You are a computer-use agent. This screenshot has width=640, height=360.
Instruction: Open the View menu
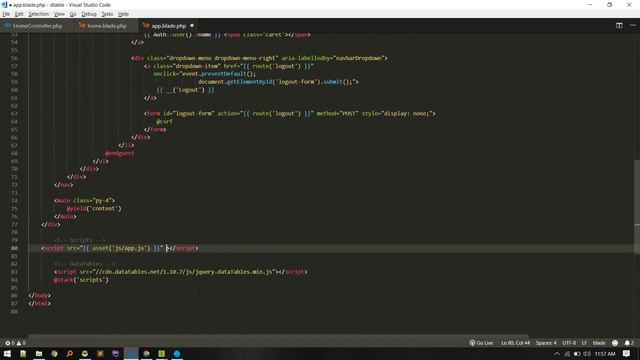click(59, 14)
